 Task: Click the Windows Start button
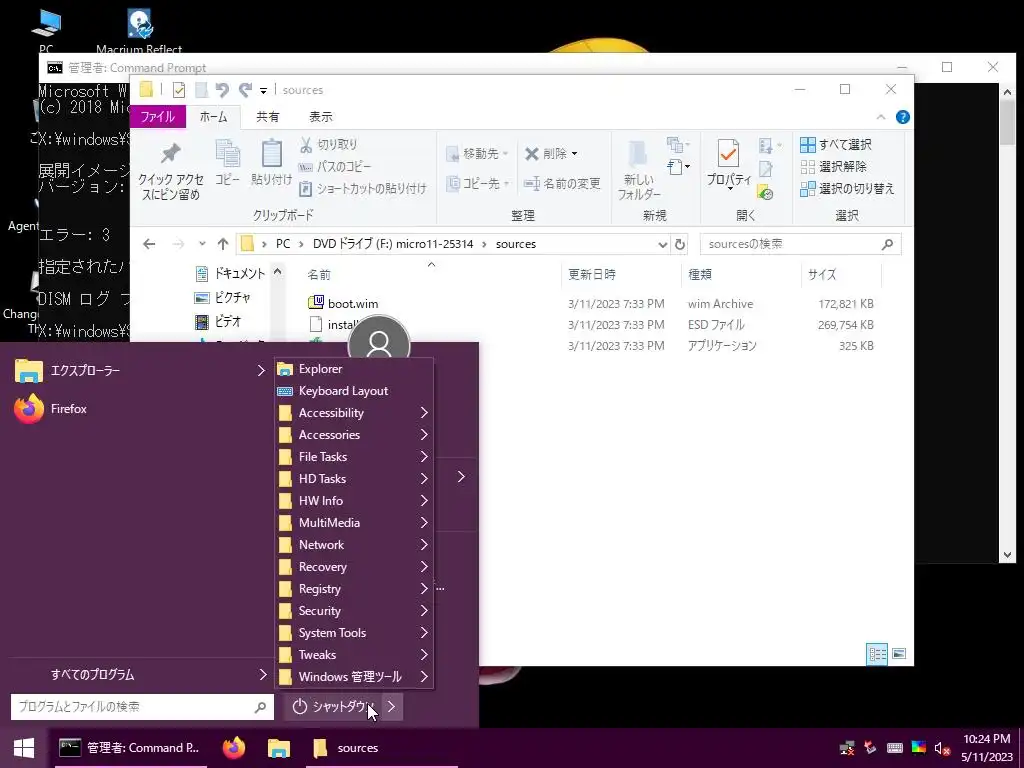24,748
